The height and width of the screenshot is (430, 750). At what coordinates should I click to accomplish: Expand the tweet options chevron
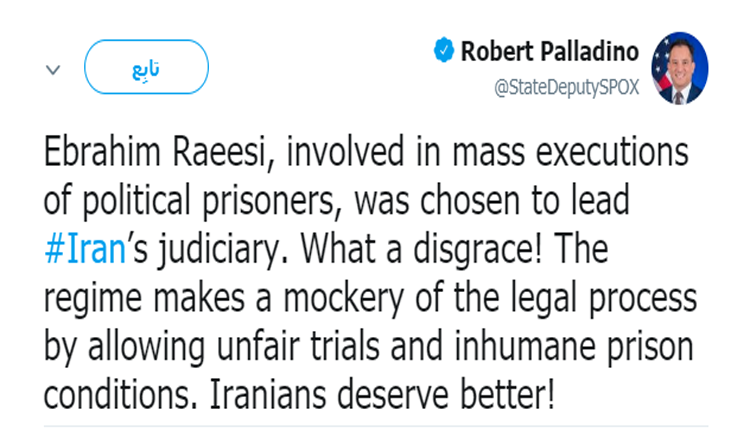53,70
